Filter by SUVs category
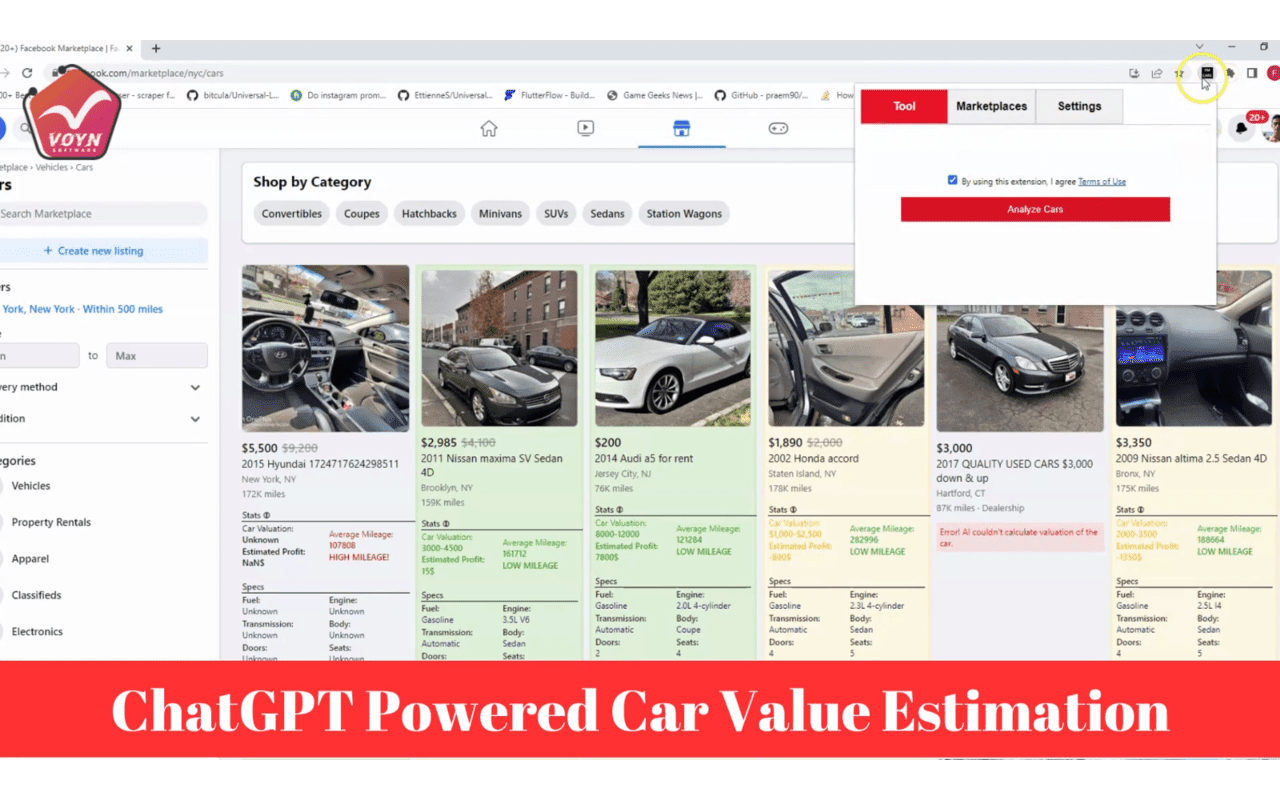The image size is (1280, 800). (556, 214)
